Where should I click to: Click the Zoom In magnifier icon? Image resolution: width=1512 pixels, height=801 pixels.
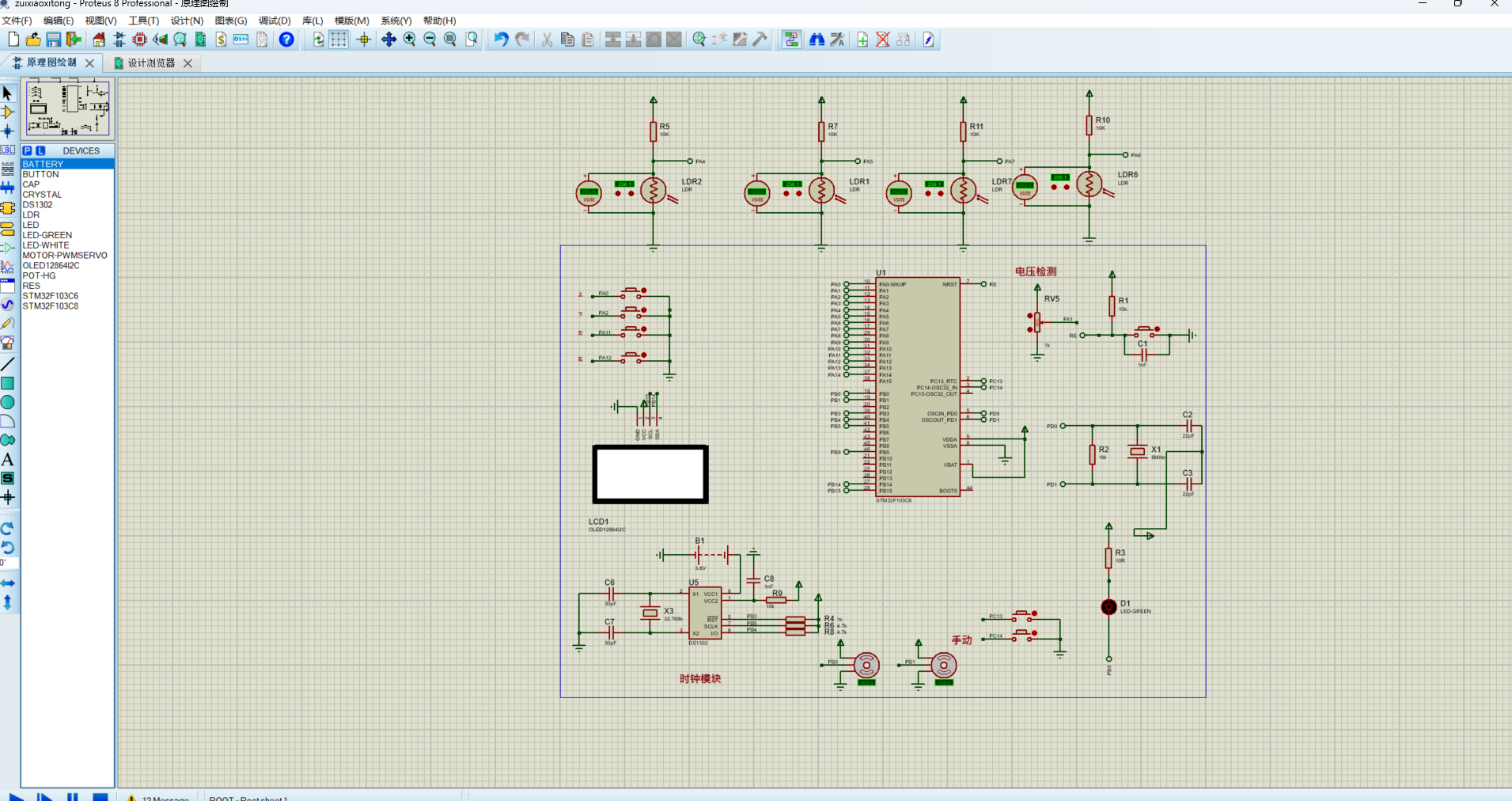coord(409,40)
